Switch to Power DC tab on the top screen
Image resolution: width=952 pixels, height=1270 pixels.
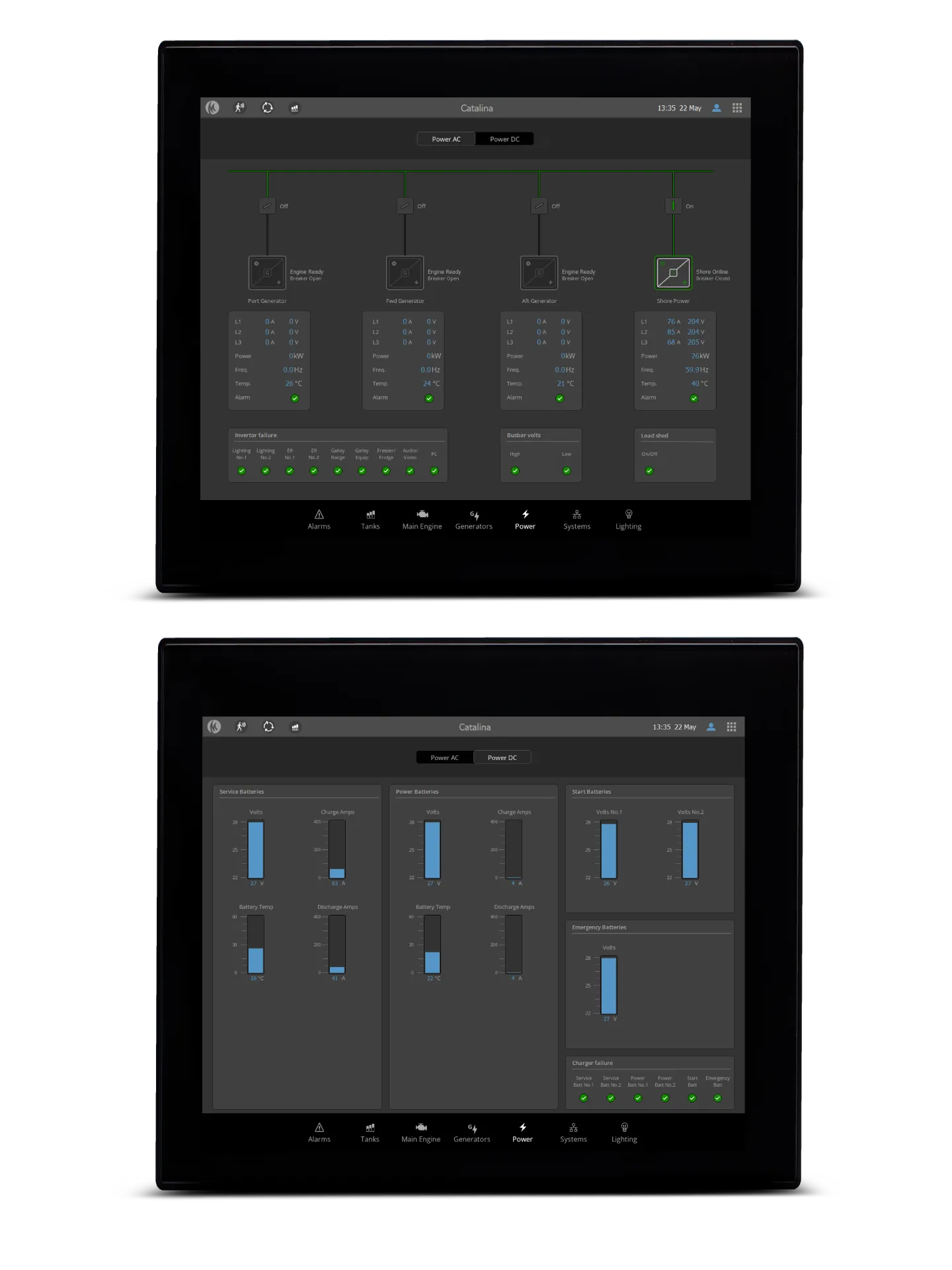[x=504, y=139]
